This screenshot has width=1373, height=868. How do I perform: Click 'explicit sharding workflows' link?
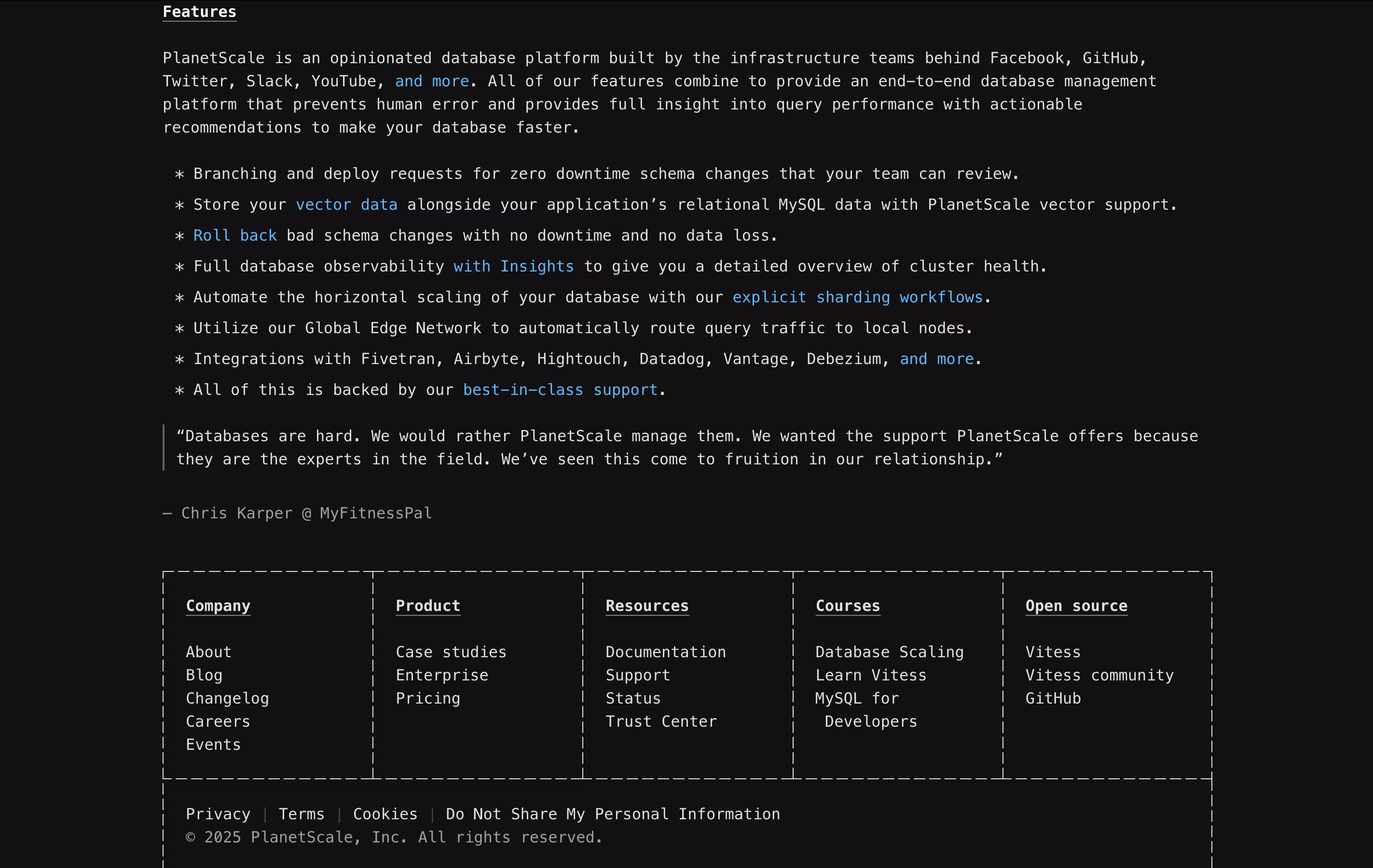pos(857,297)
